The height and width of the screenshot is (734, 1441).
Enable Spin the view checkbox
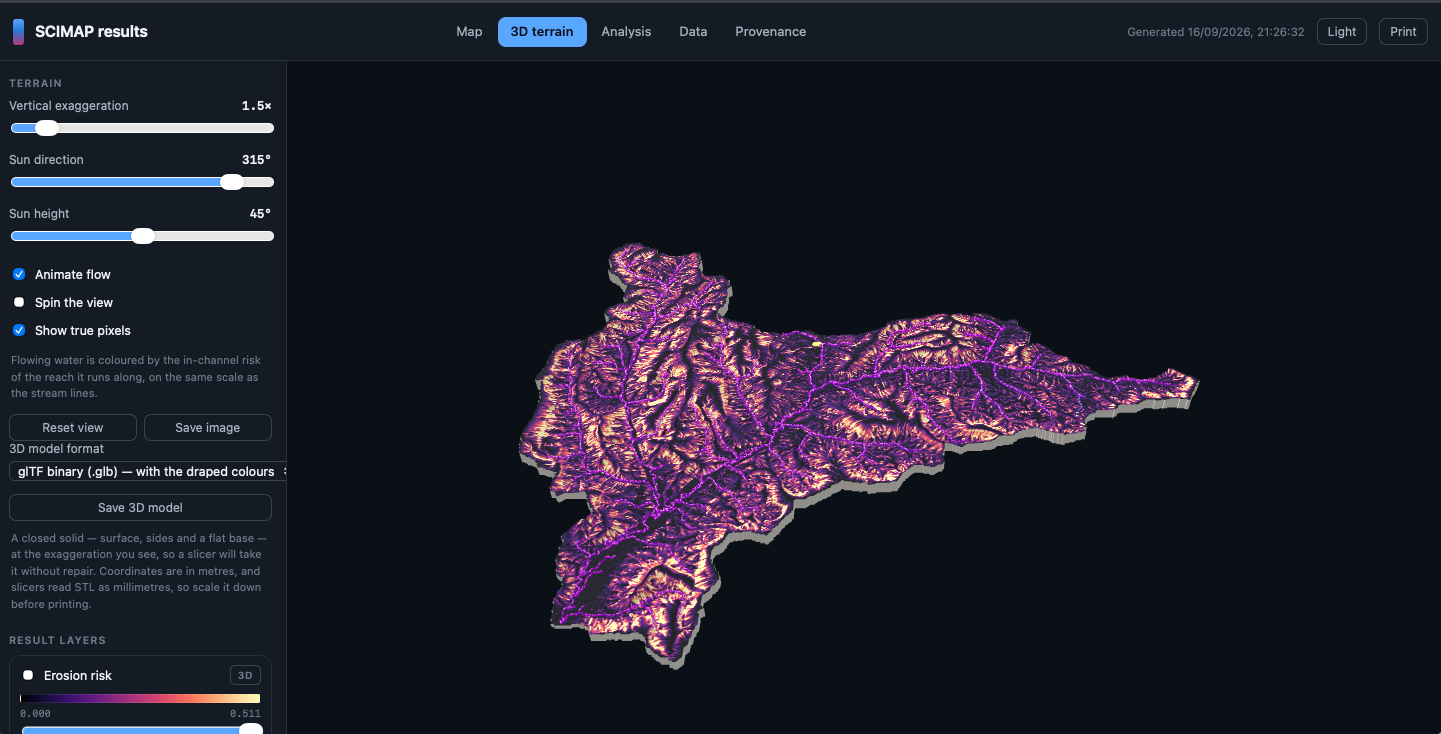click(x=19, y=302)
